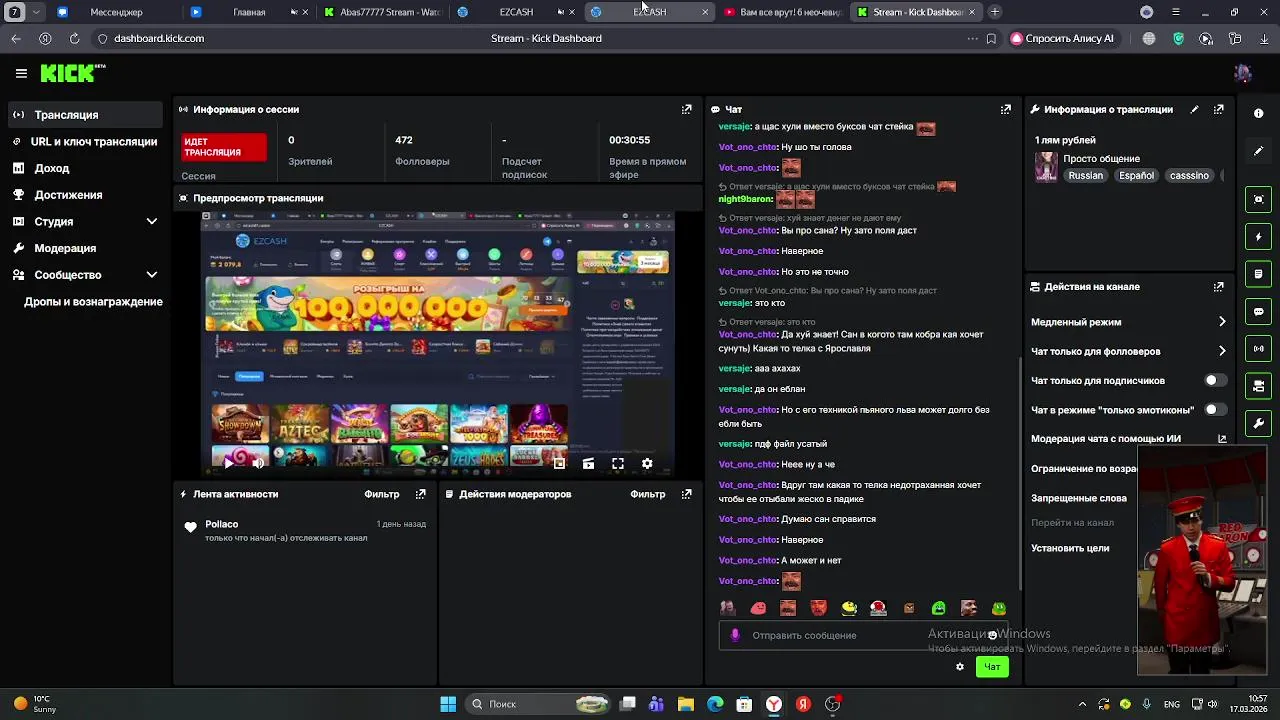This screenshot has height=720, width=1280.
Task: Click Установить цели option
Action: pos(1070,548)
